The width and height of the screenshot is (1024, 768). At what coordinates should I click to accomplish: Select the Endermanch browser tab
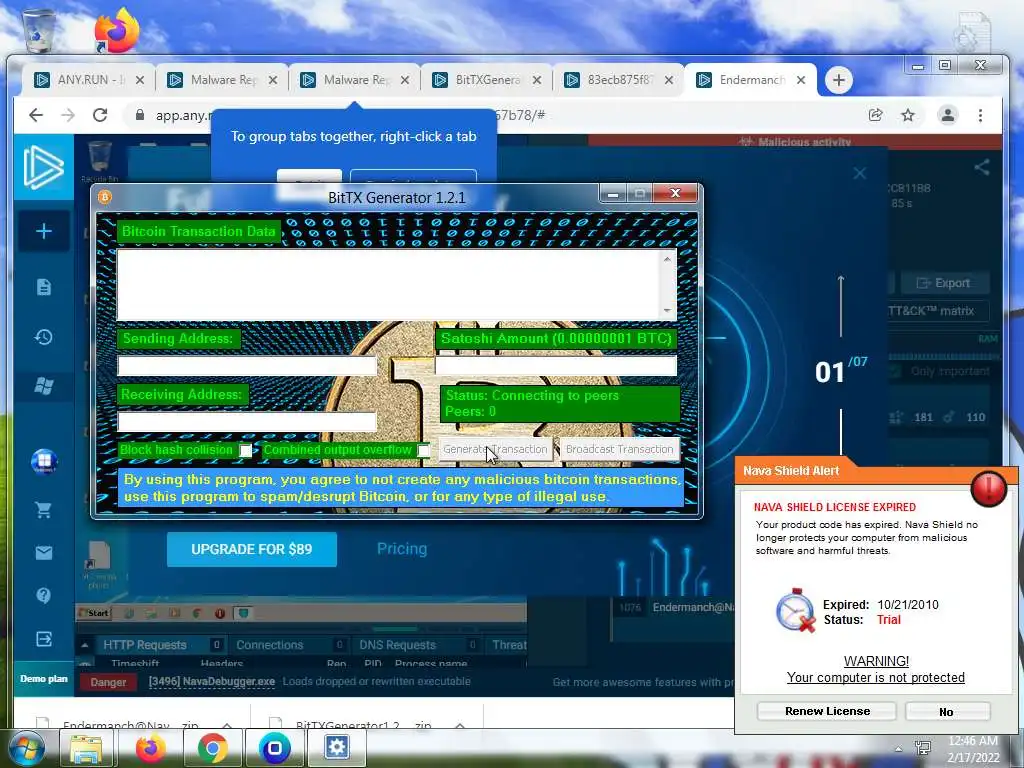pos(751,80)
